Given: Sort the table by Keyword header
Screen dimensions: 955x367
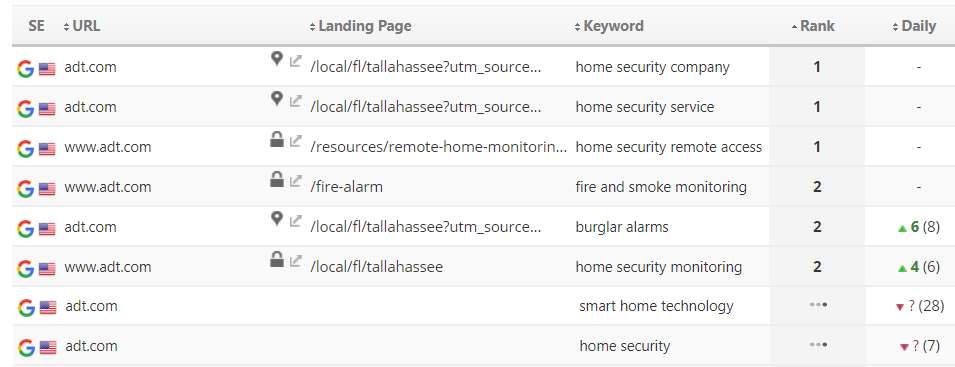Looking at the screenshot, I should pos(609,26).
